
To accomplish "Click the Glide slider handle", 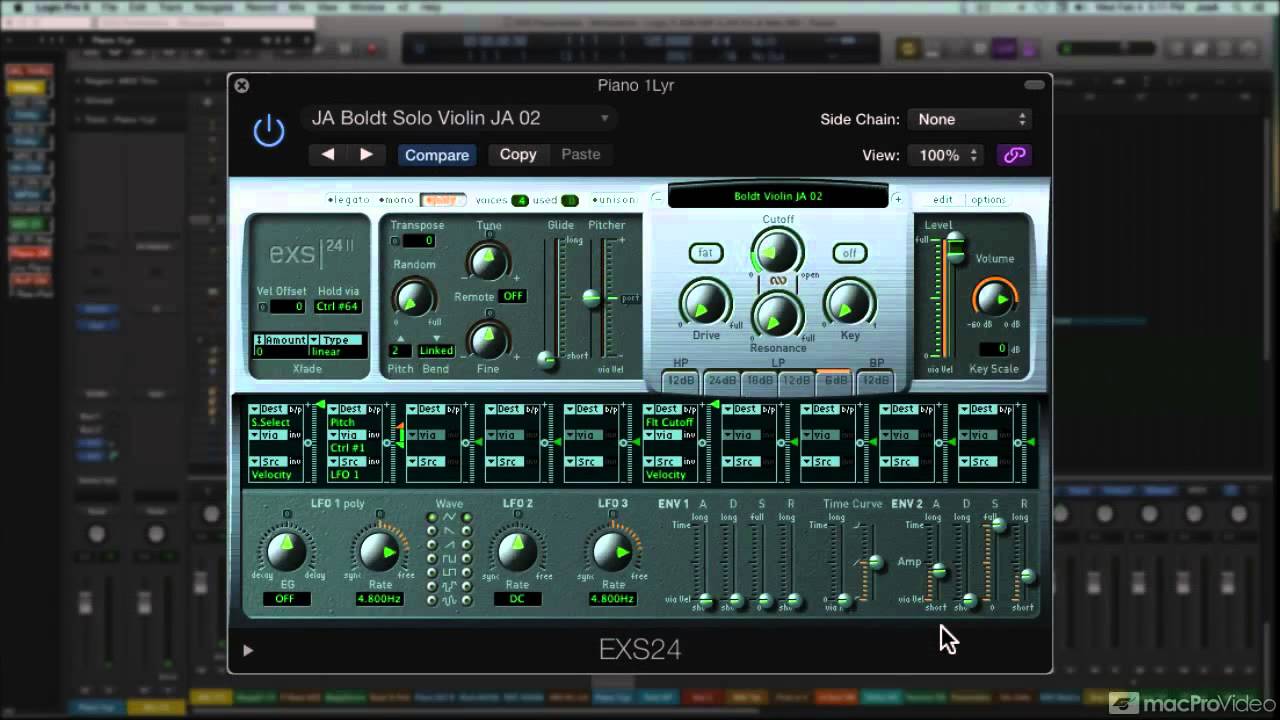I will pos(546,359).
